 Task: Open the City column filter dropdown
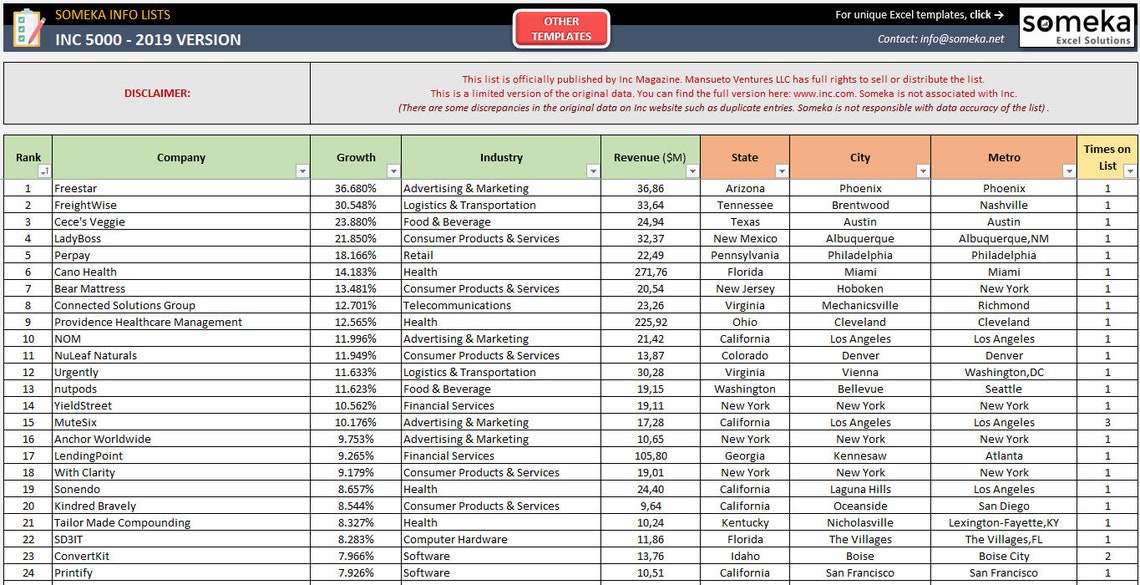click(923, 172)
